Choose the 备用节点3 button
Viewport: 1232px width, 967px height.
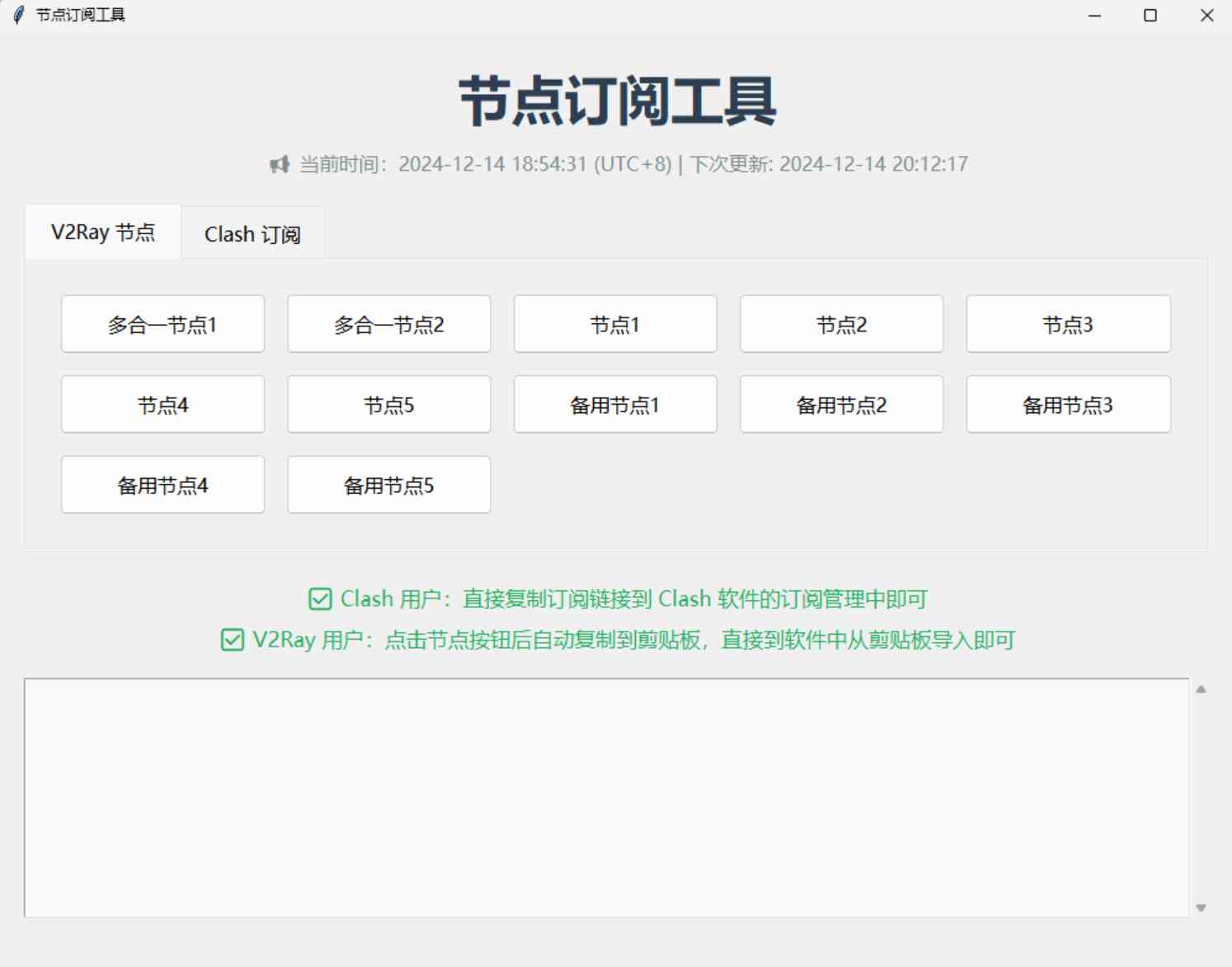click(1068, 404)
